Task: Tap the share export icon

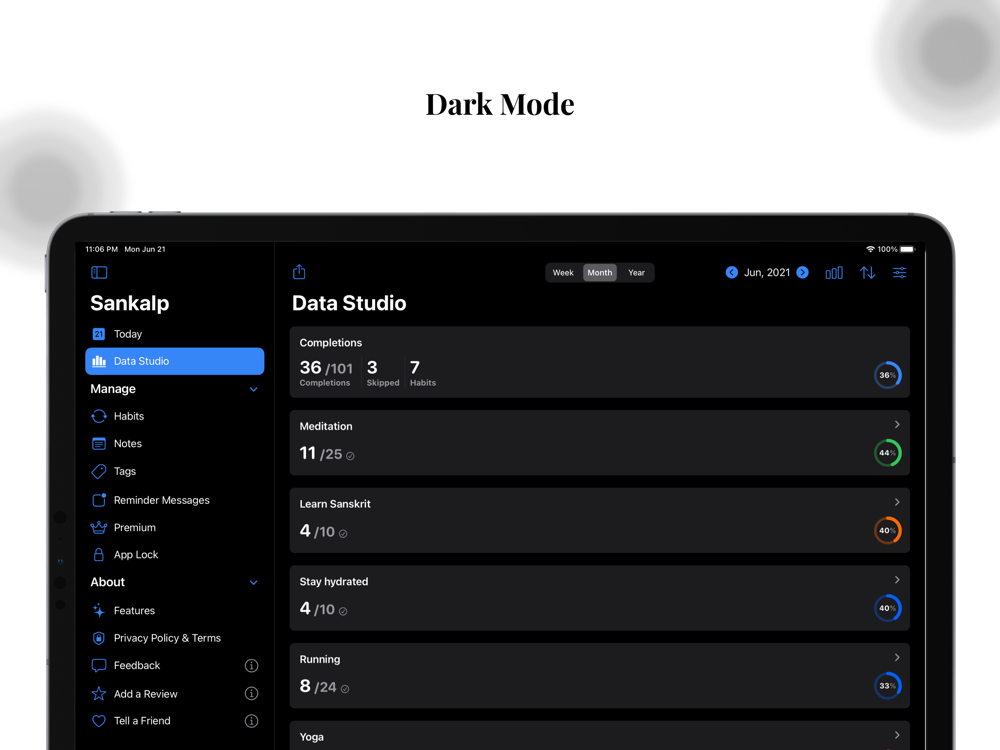Action: (299, 272)
